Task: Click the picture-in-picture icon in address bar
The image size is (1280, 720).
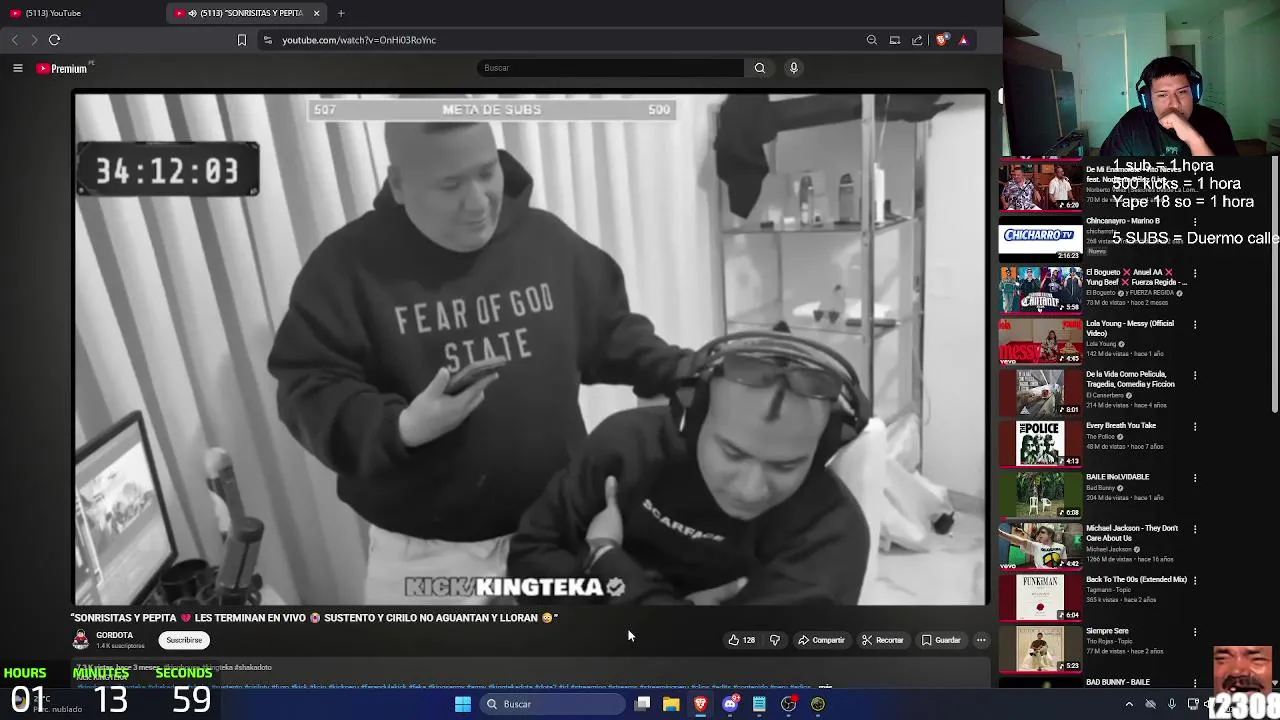Action: (x=895, y=40)
